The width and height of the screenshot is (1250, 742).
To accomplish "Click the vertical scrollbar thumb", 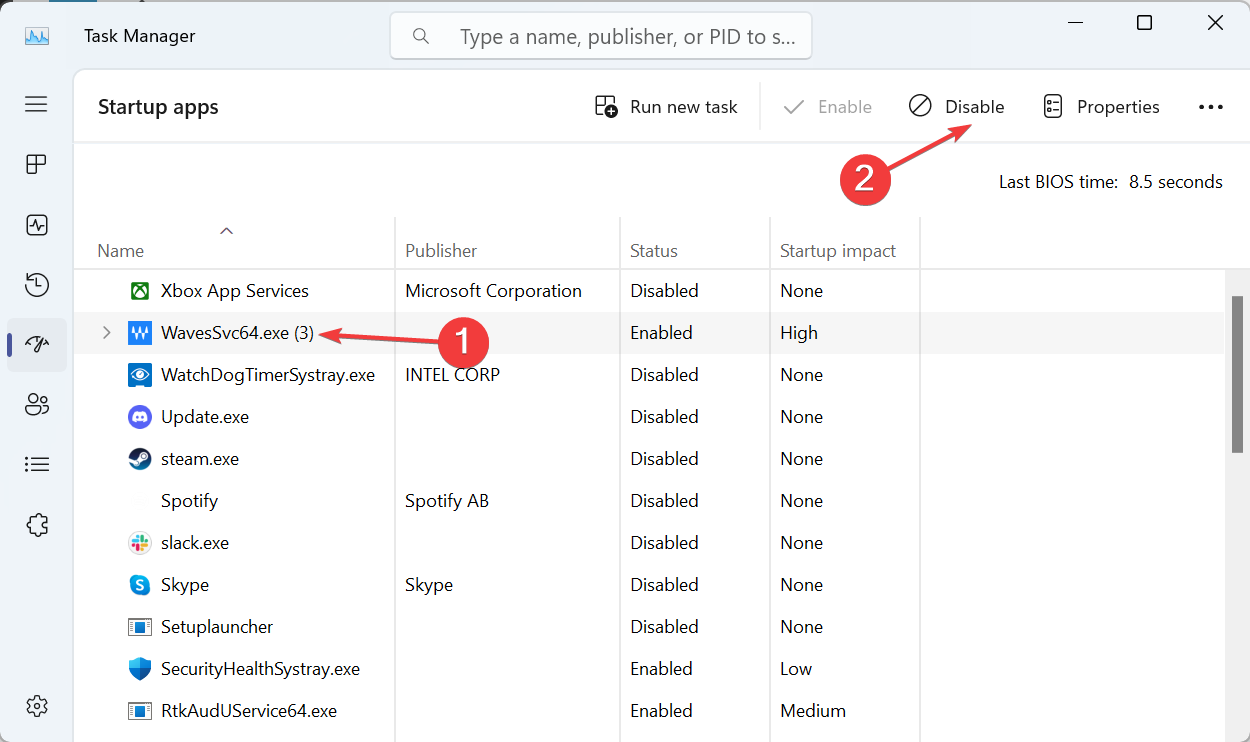I will tap(1238, 373).
